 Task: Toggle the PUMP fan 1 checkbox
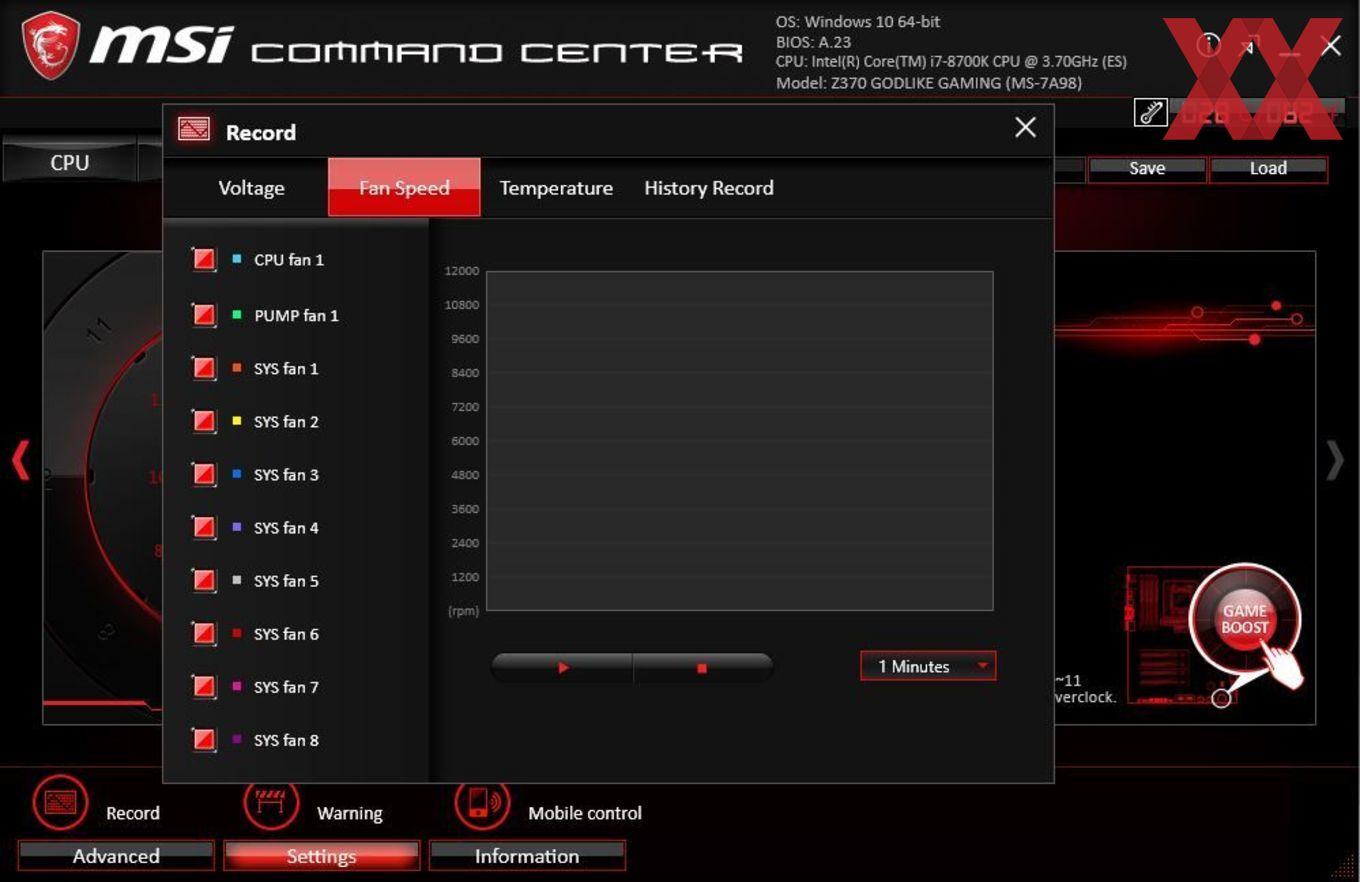[x=204, y=315]
